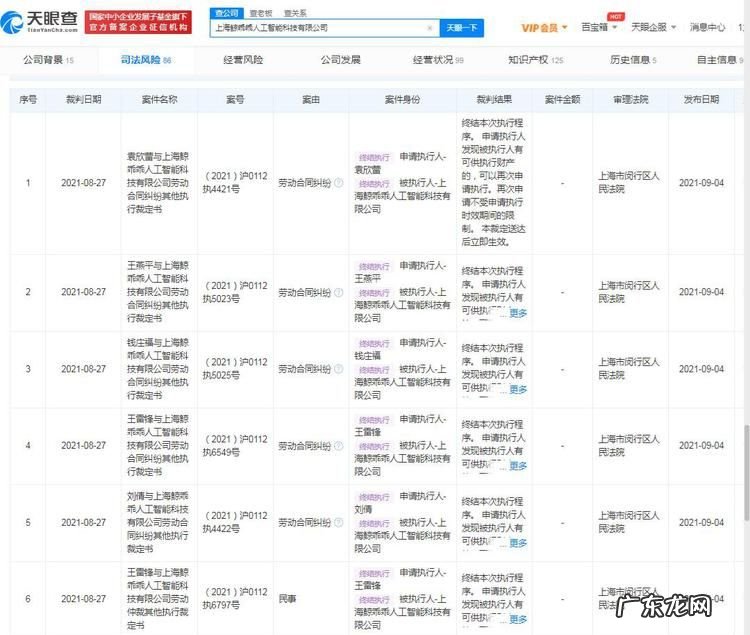The width and height of the screenshot is (750, 635).
Task: Switch to the 司法风险 tab
Action: 146,60
